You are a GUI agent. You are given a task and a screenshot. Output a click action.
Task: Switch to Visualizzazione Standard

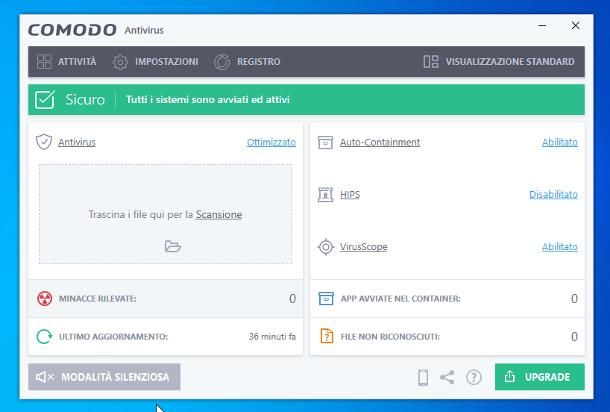(x=499, y=61)
